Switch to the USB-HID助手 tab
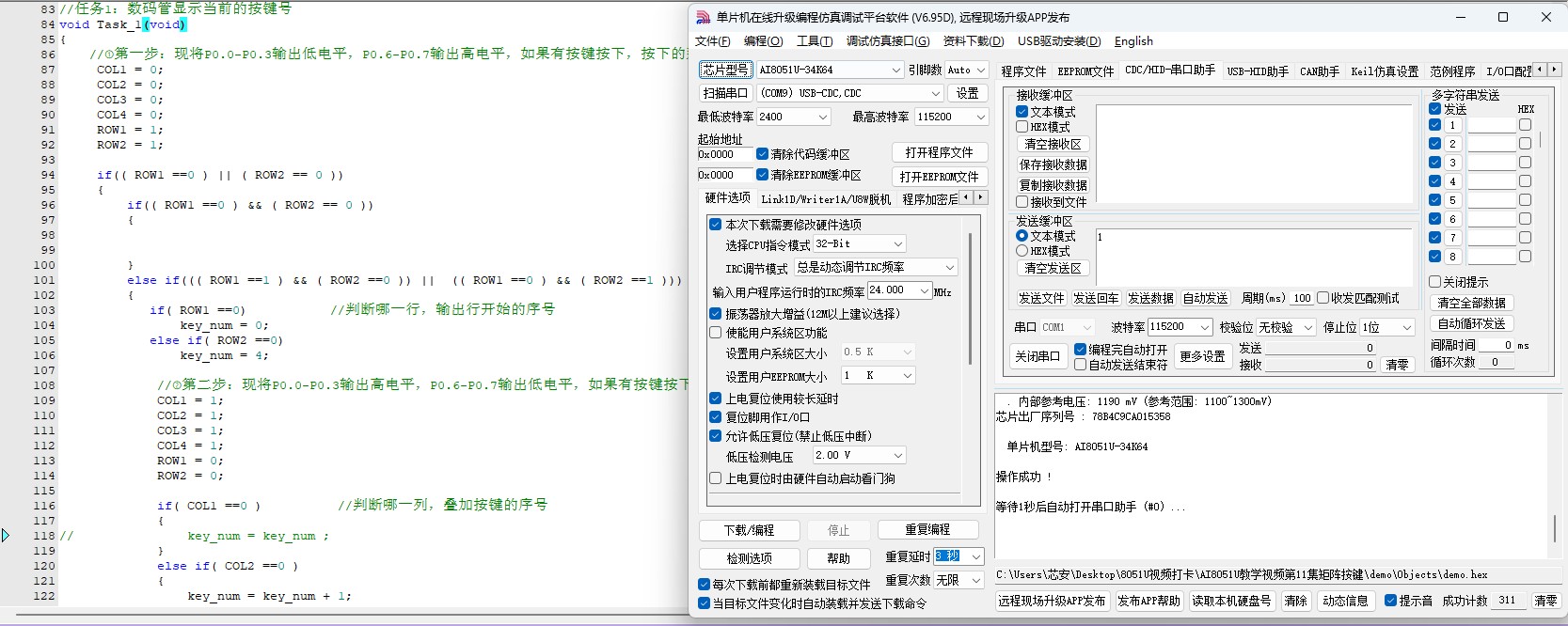This screenshot has width=1568, height=626. pyautogui.click(x=1258, y=71)
